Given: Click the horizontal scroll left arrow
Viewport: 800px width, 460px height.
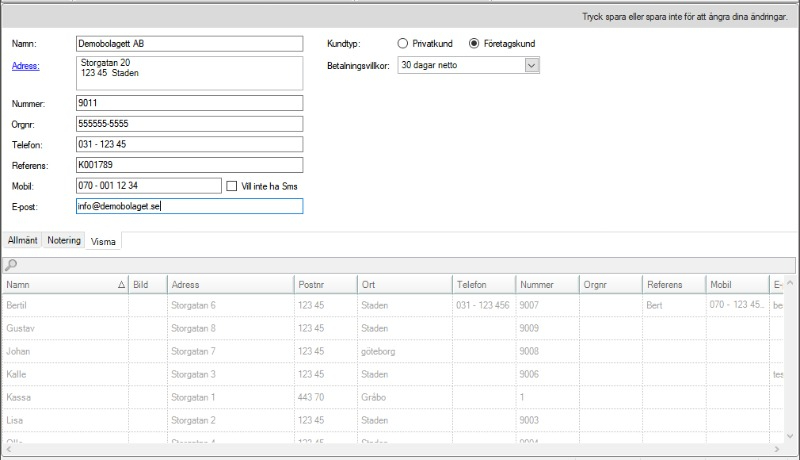Looking at the screenshot, I should point(9,449).
